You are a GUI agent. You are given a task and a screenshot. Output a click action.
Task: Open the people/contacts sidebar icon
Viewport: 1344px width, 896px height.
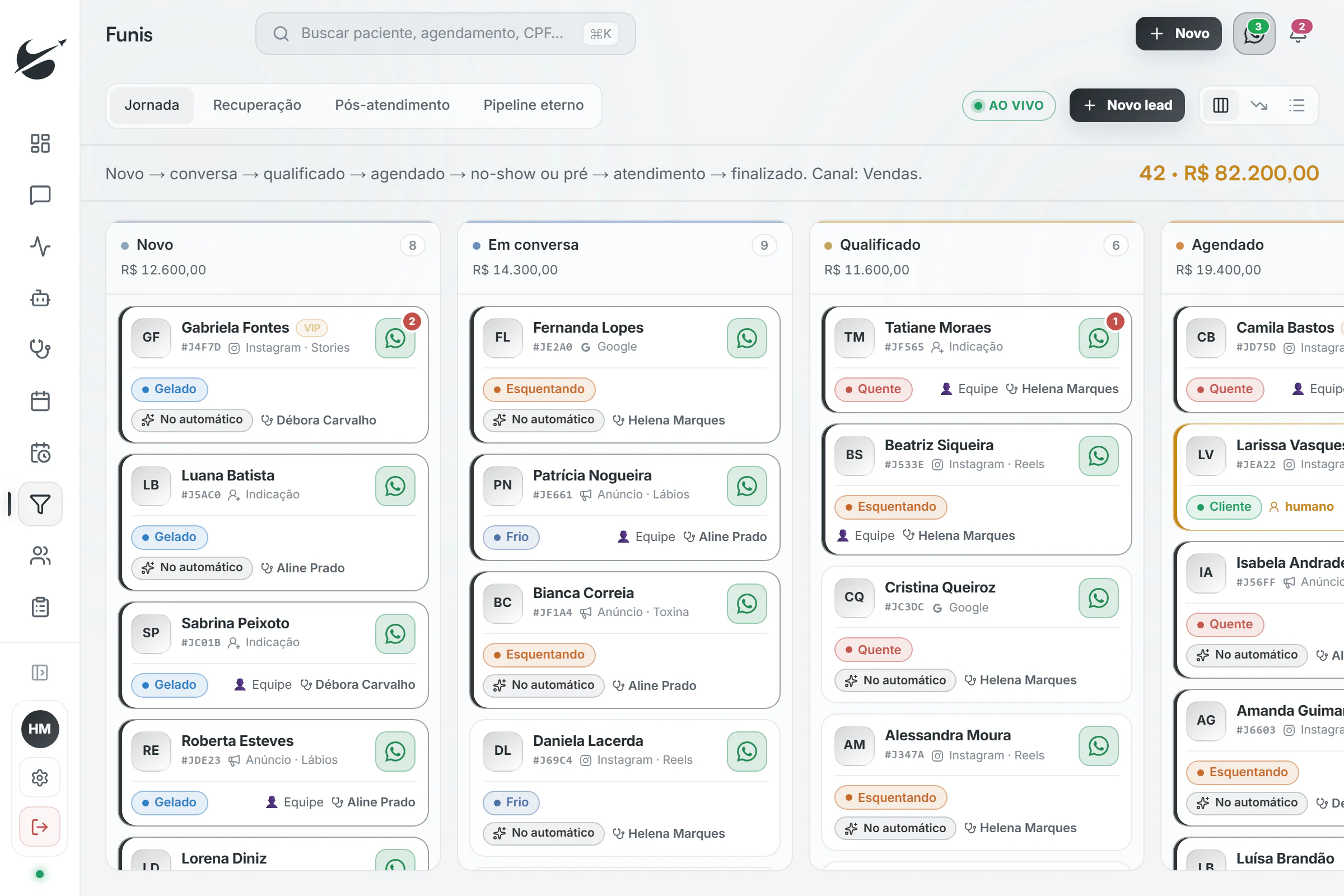click(40, 556)
